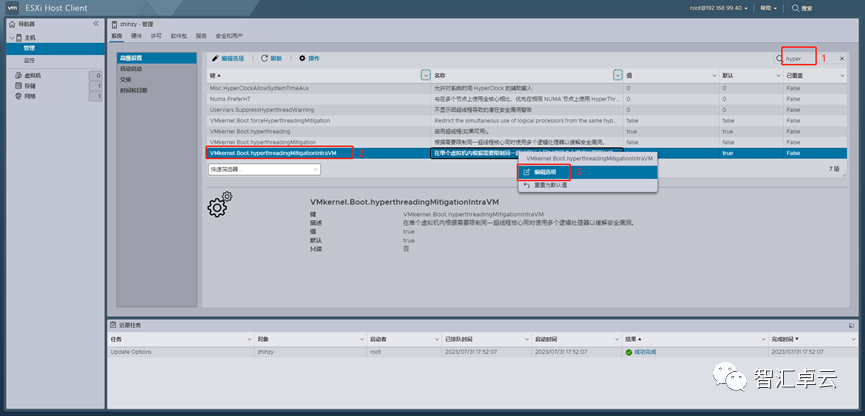Screen dimensions: 865x416
Task: Click the Refresh (刷新) circular arrow icon
Action: coord(264,58)
